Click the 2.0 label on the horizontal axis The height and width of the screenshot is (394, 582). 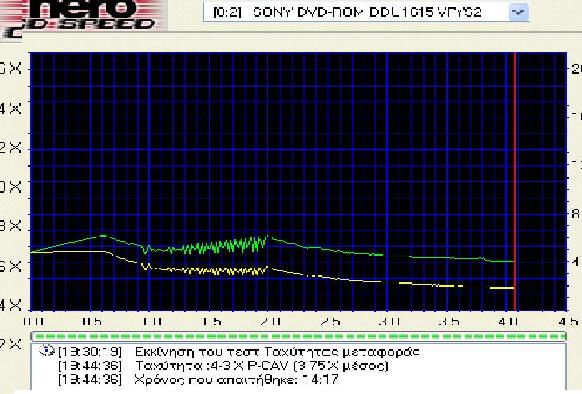270,321
